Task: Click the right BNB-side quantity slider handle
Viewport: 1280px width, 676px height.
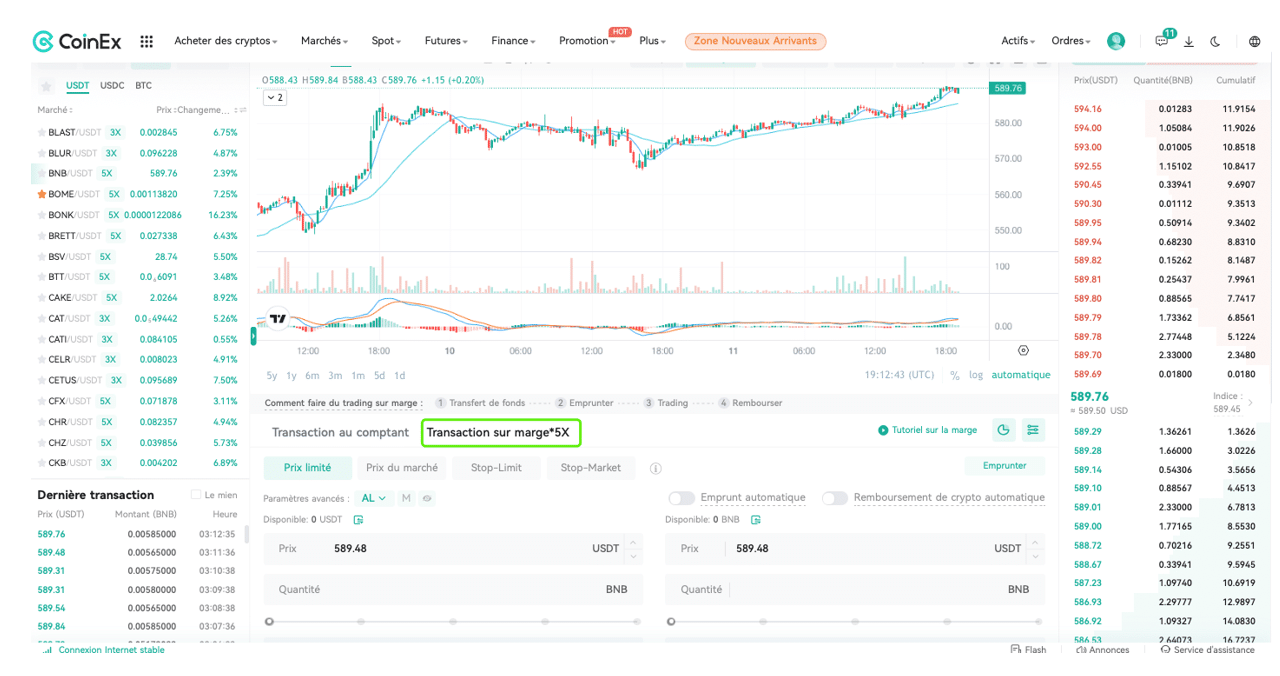Action: pos(671,622)
